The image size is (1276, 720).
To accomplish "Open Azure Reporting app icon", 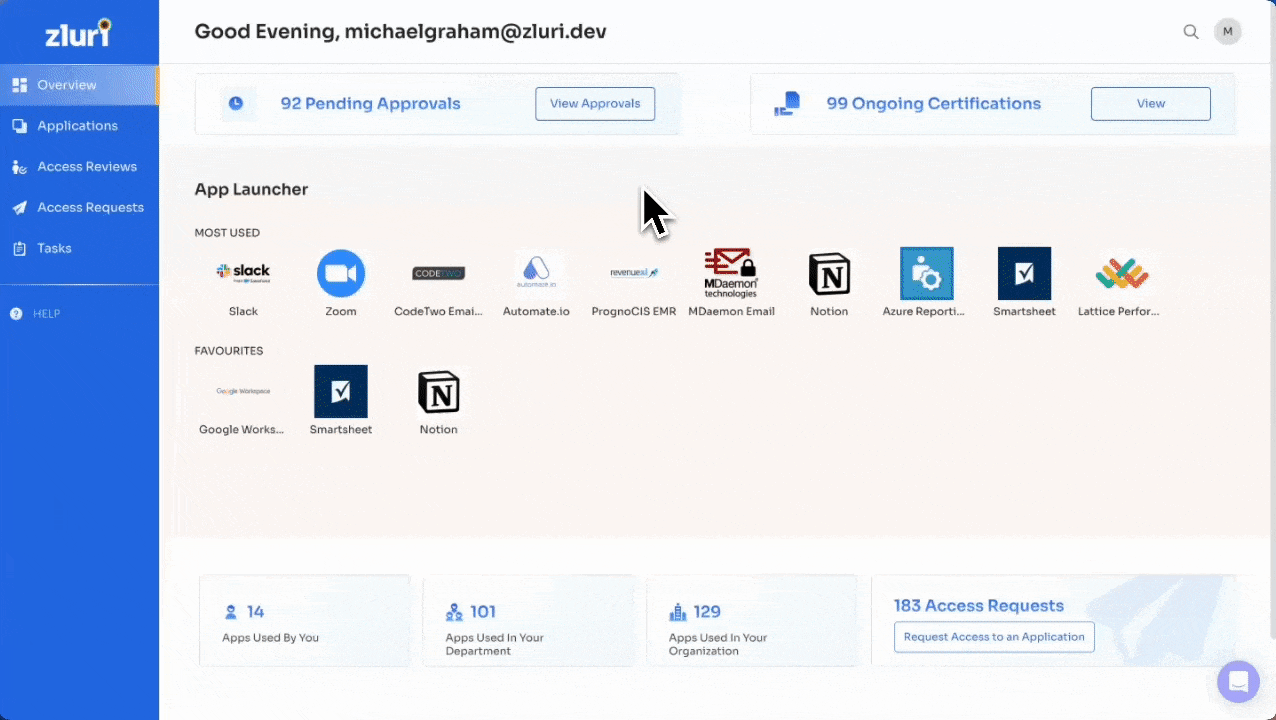I will click(927, 273).
